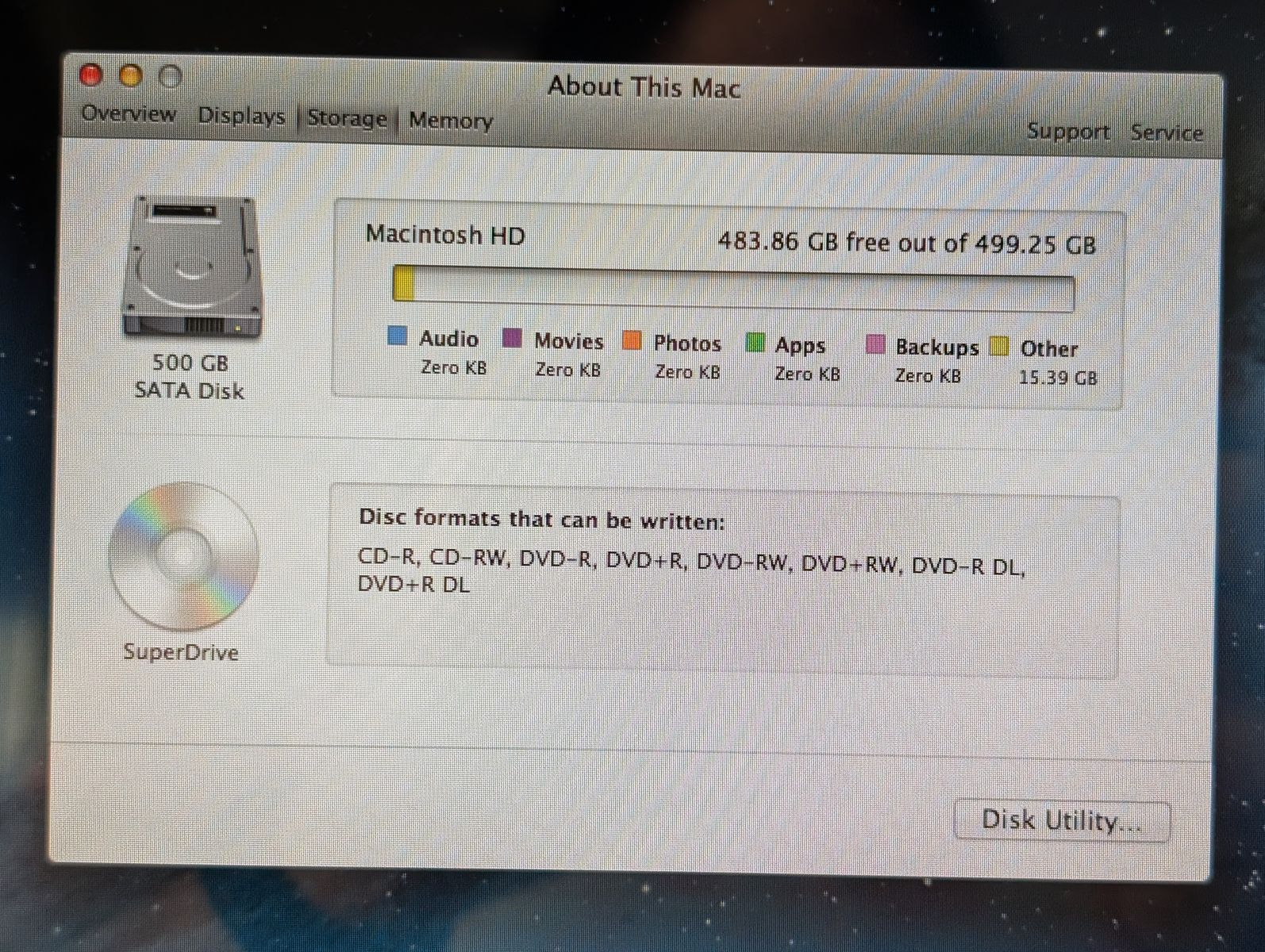Click the blue Audio color swatch

point(398,336)
